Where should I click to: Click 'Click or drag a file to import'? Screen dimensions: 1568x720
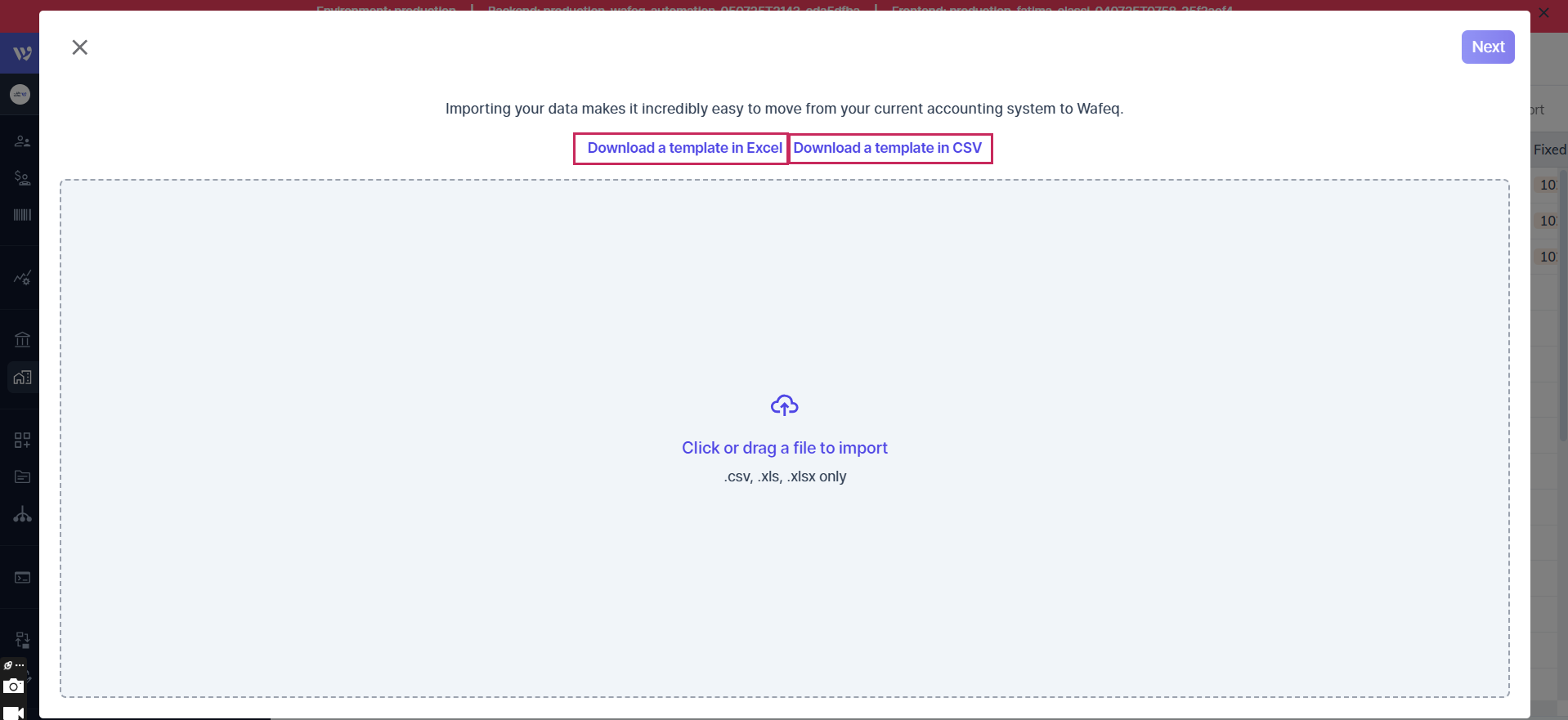[x=785, y=448]
